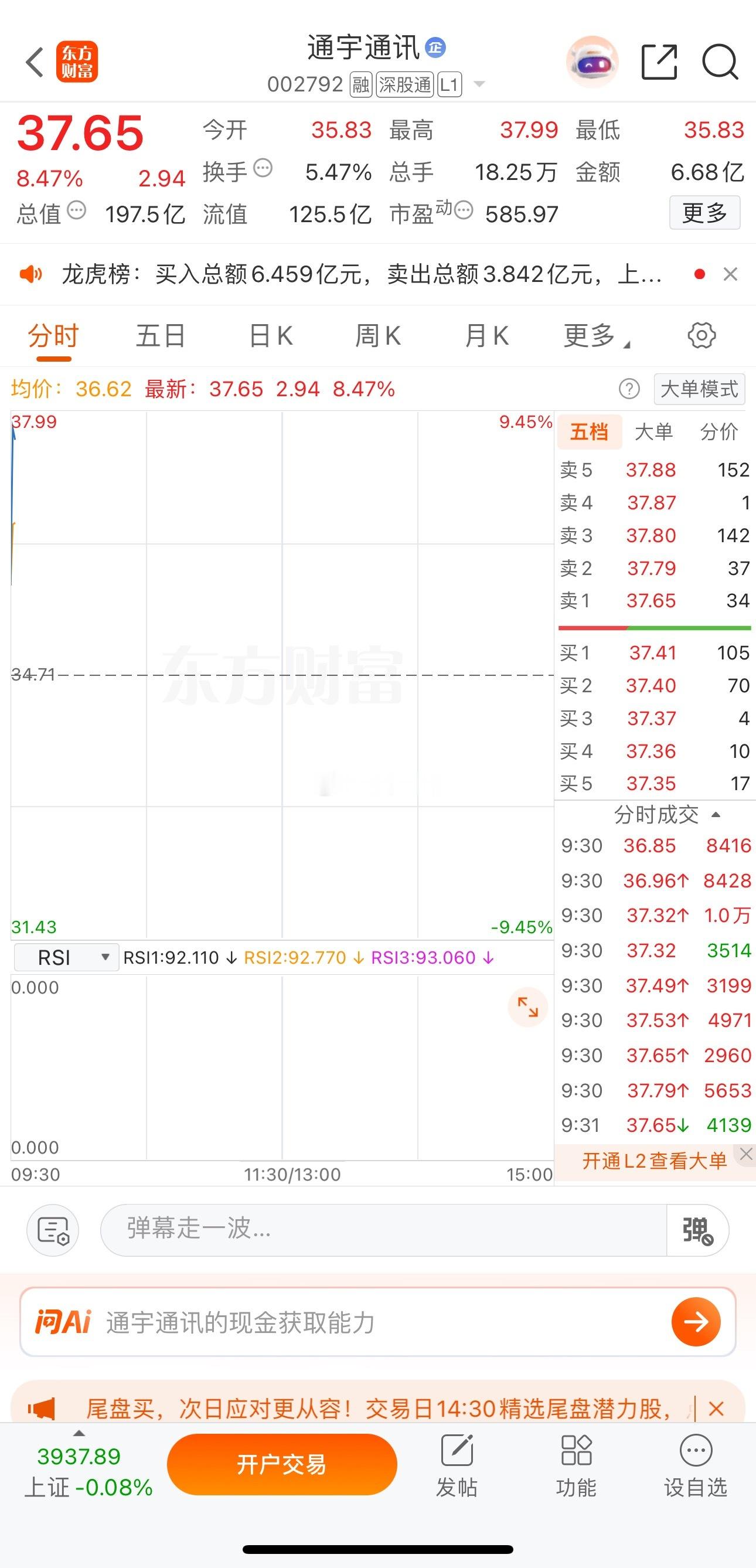Tap the help question mark icon

click(x=629, y=389)
